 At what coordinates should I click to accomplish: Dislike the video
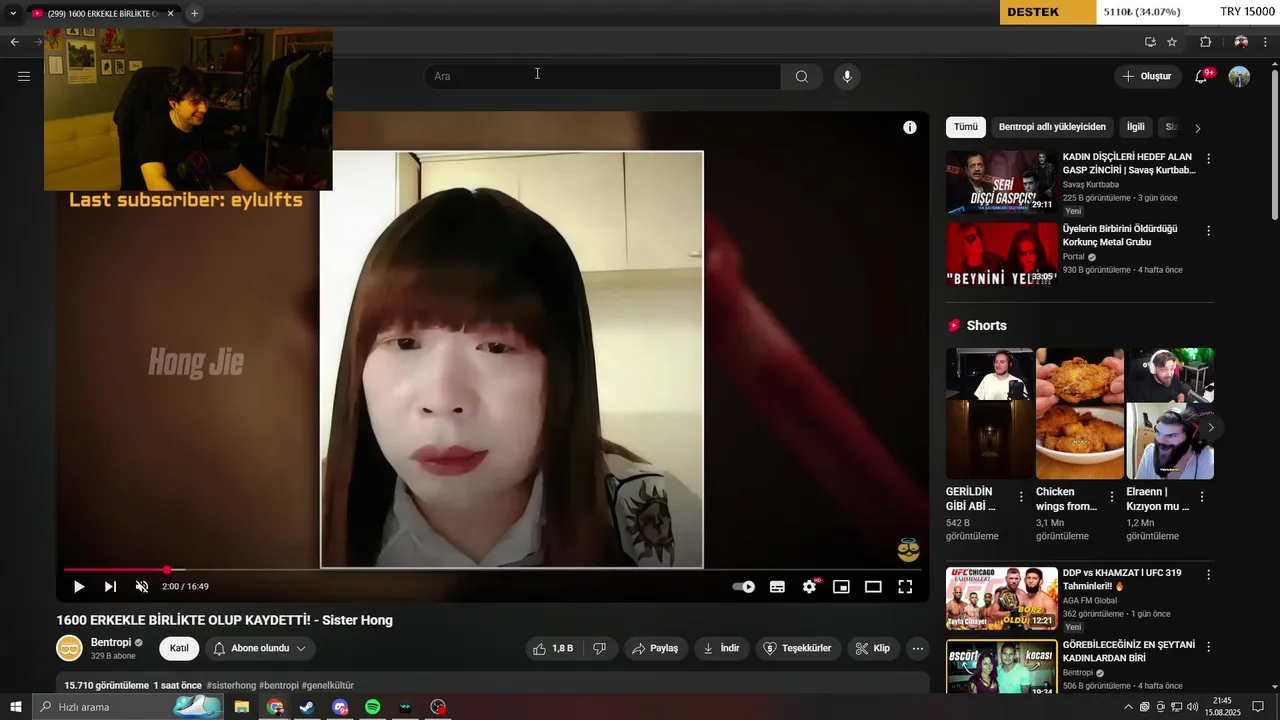pyautogui.click(x=600, y=648)
